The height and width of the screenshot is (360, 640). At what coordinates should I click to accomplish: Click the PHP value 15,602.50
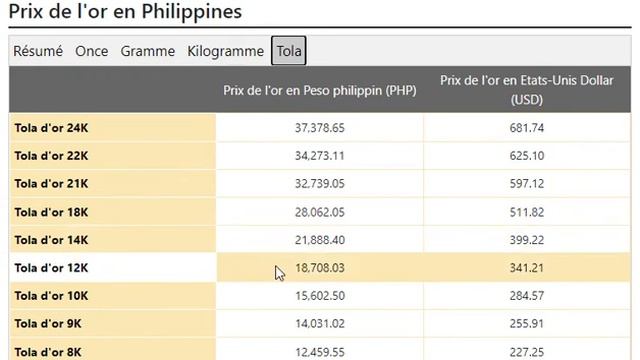320,296
